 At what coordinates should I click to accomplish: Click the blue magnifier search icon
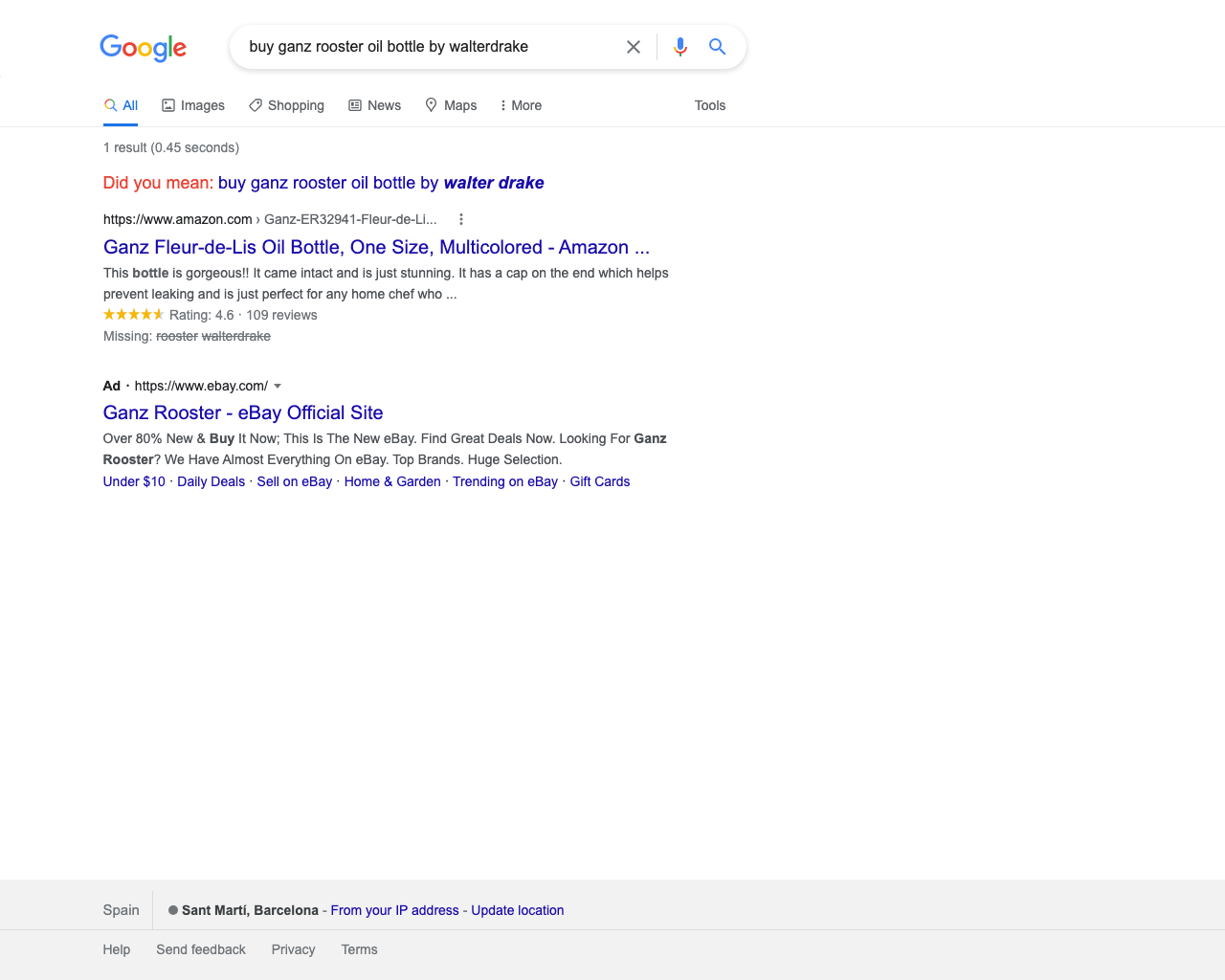tap(717, 47)
